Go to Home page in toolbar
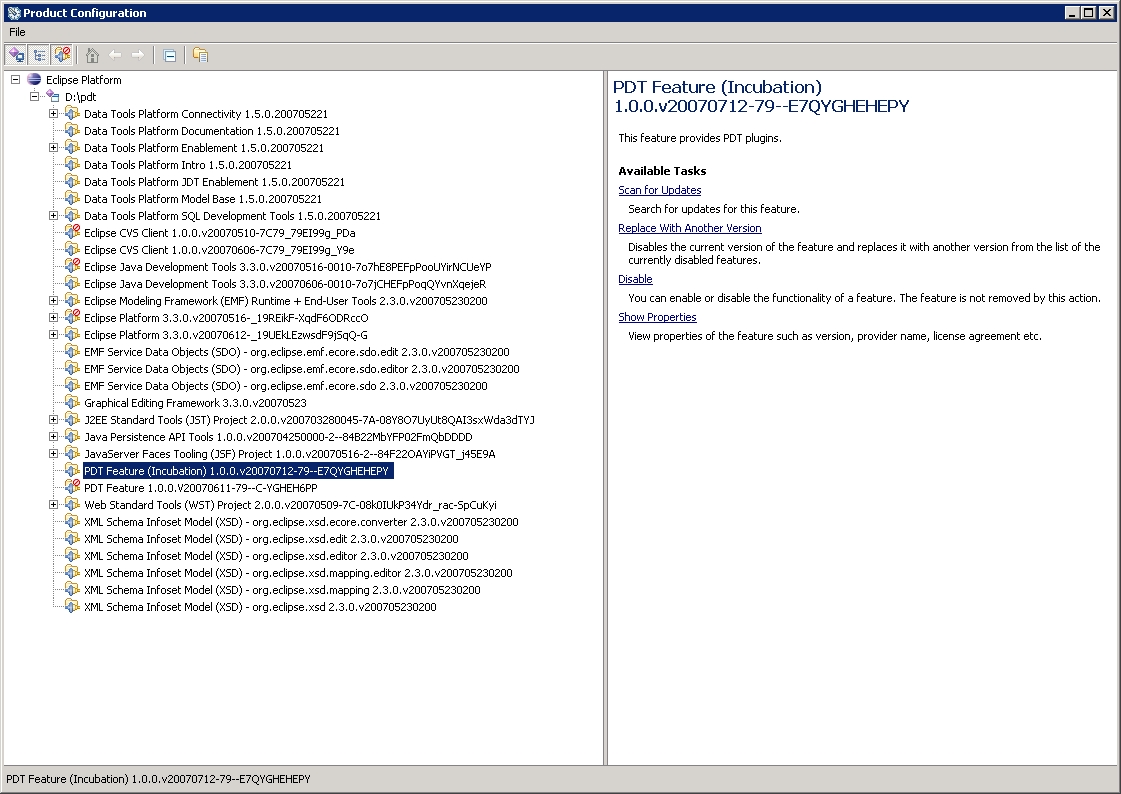Viewport: 1121px width, 794px height. pos(92,55)
